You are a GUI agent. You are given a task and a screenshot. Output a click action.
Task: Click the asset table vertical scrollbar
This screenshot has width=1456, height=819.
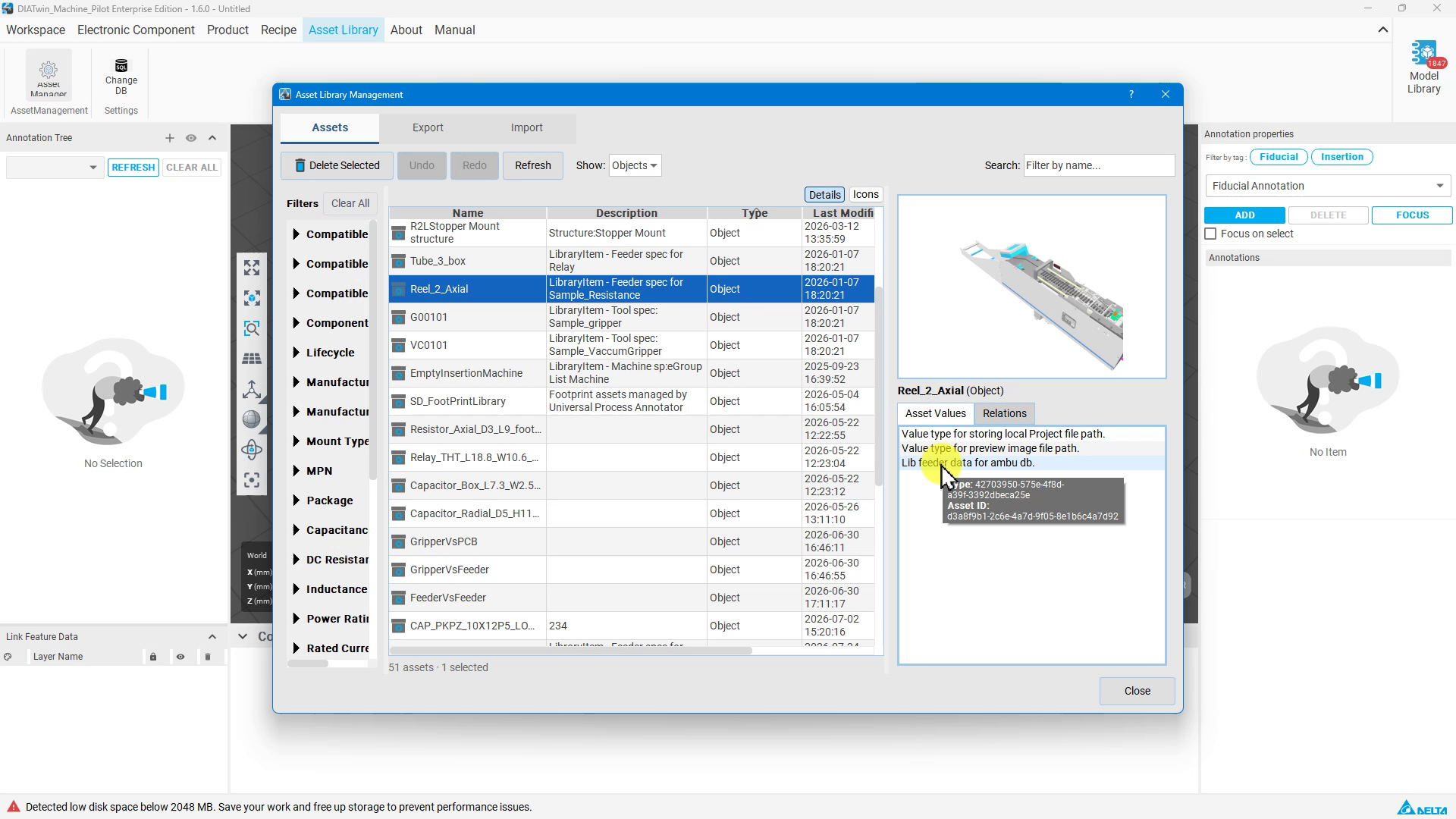(879, 387)
